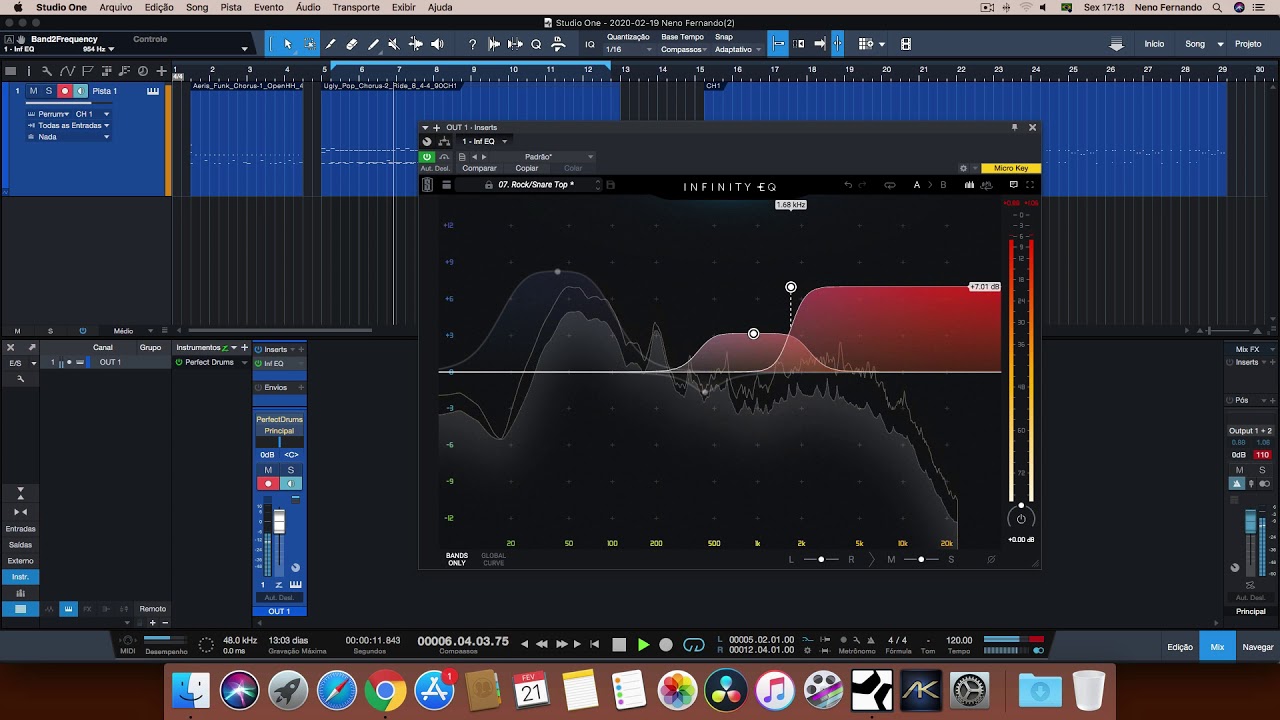The image size is (1280, 720).
Task: Open the Infinity EQ hamburger menu
Action: pyautogui.click(x=446, y=185)
